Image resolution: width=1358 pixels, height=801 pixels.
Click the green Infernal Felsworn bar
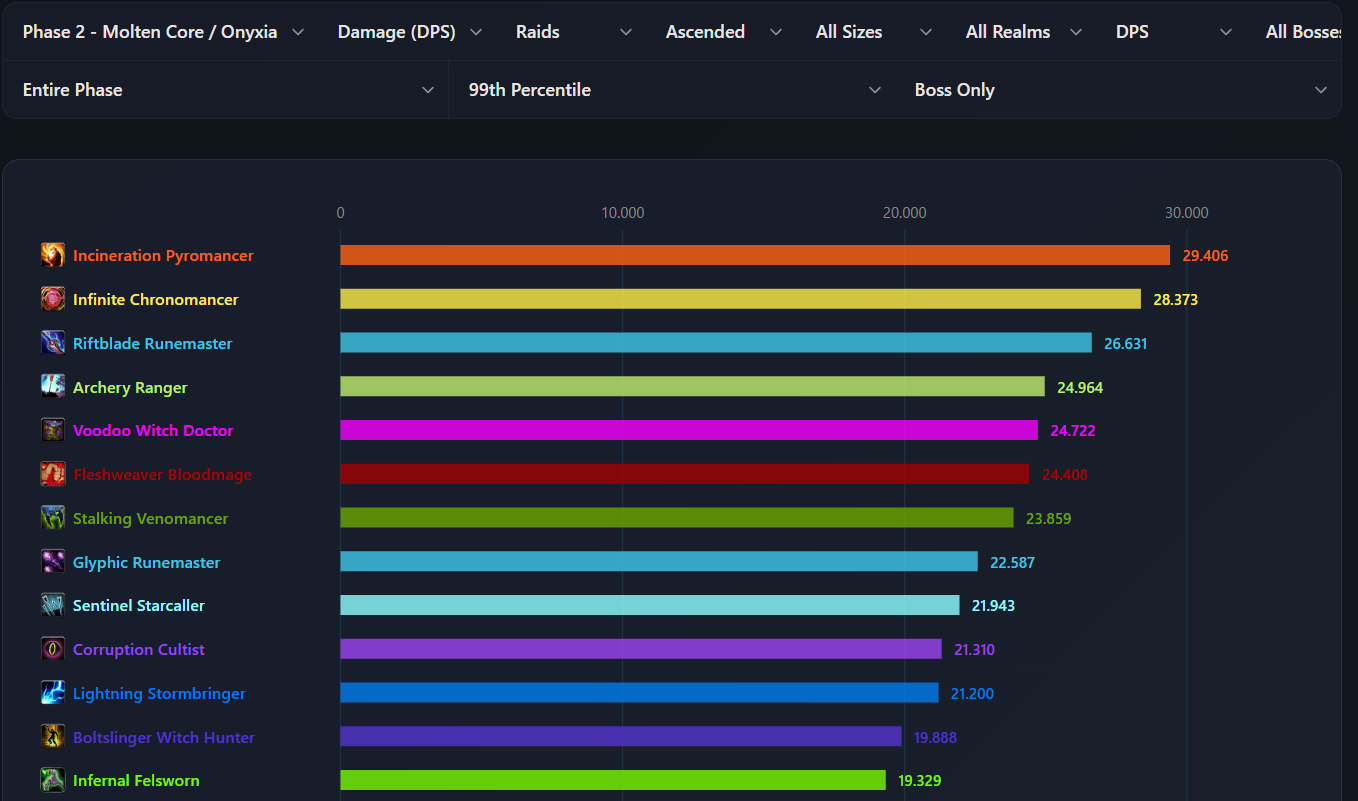[613, 780]
